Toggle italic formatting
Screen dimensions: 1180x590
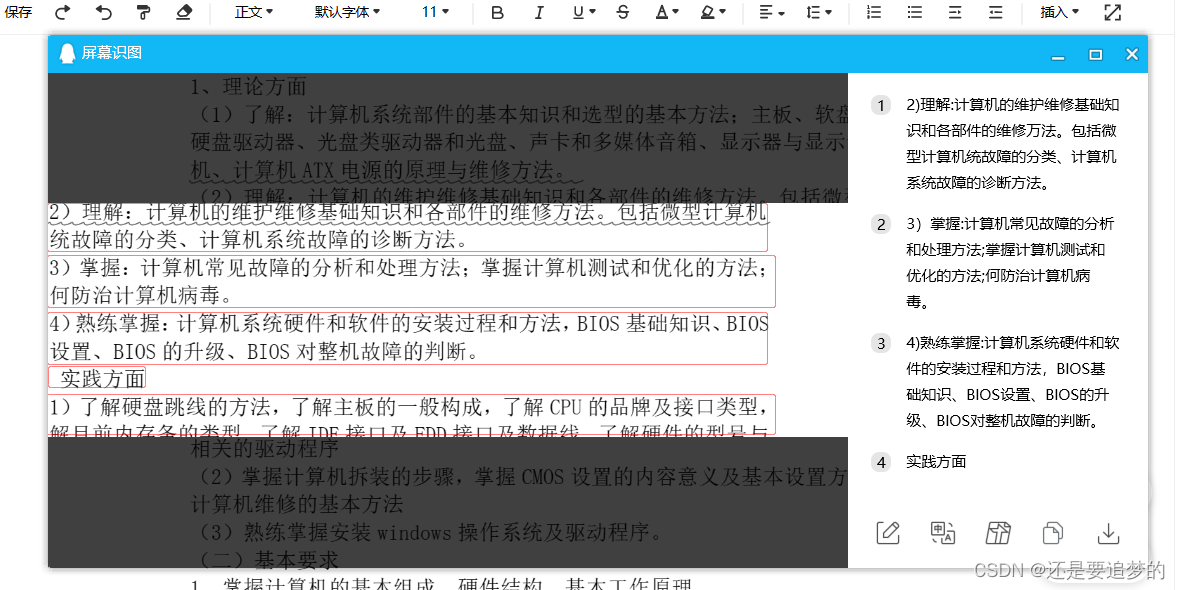[x=538, y=12]
